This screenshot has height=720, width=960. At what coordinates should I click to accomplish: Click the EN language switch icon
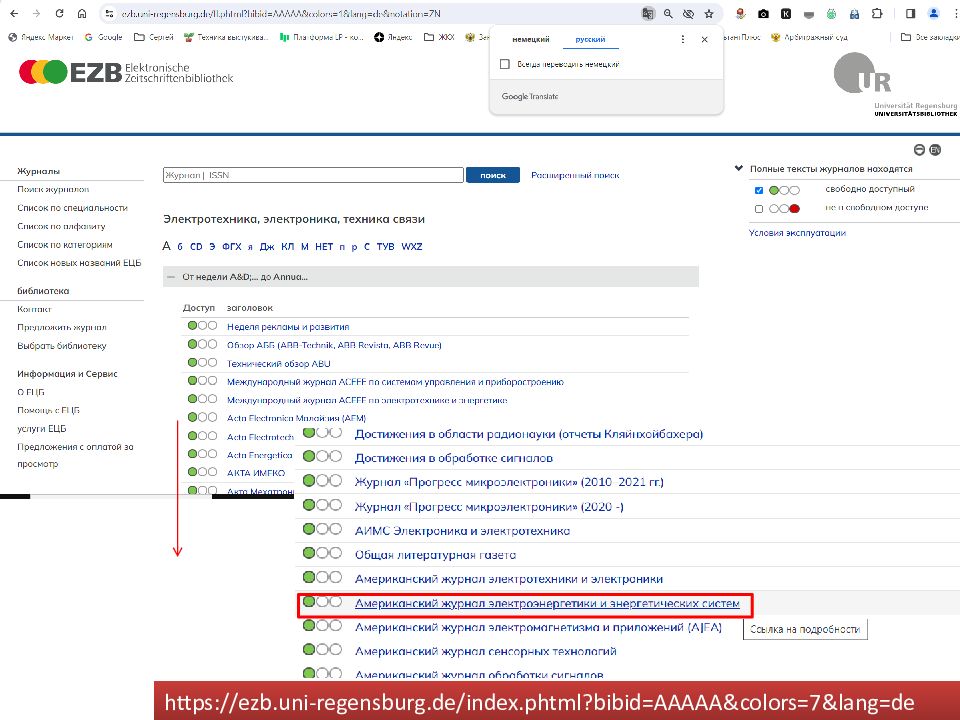tap(935, 149)
